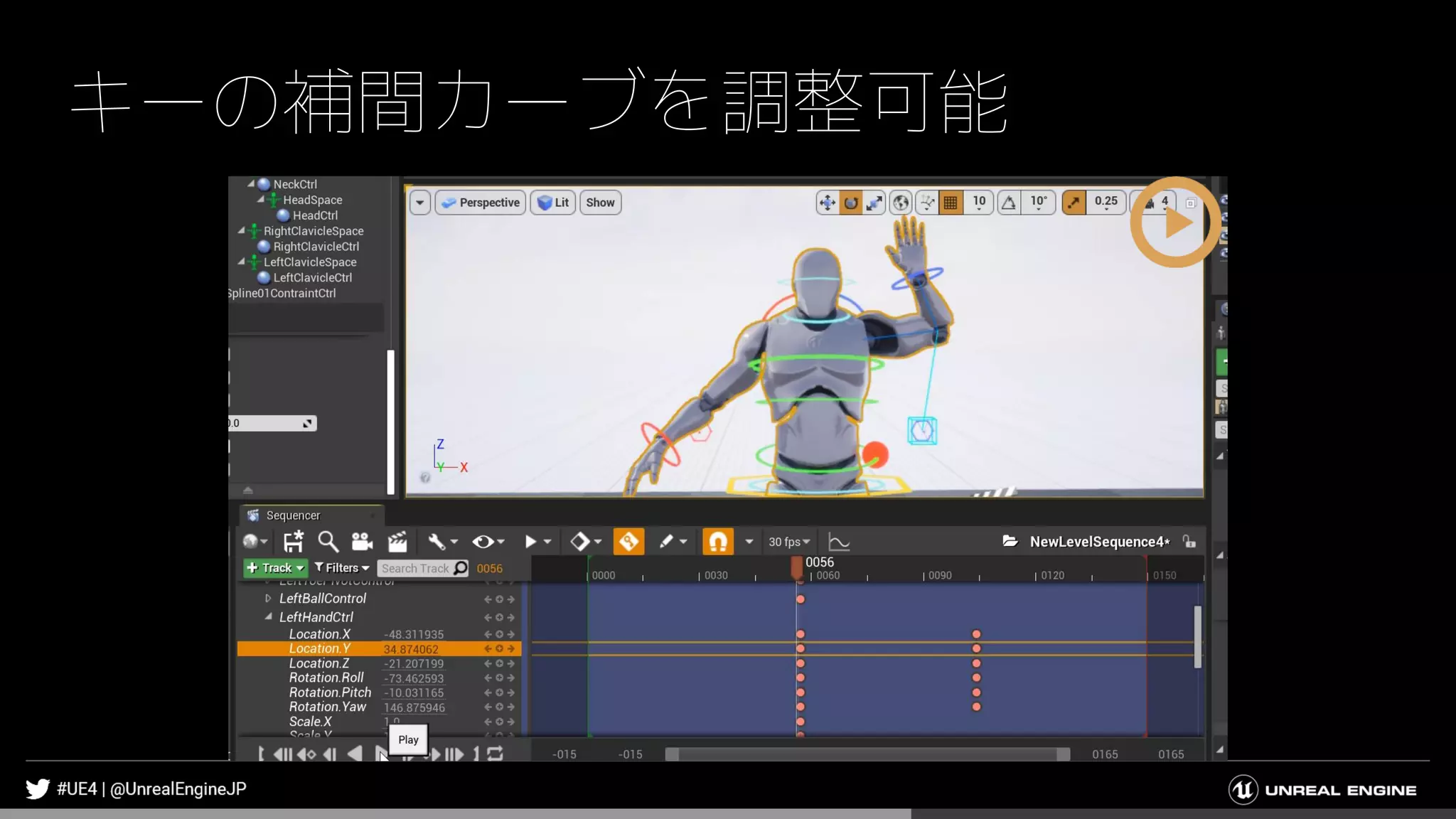Screen dimensions: 1456x819
Task: Open viewport Show menu
Action: [601, 203]
